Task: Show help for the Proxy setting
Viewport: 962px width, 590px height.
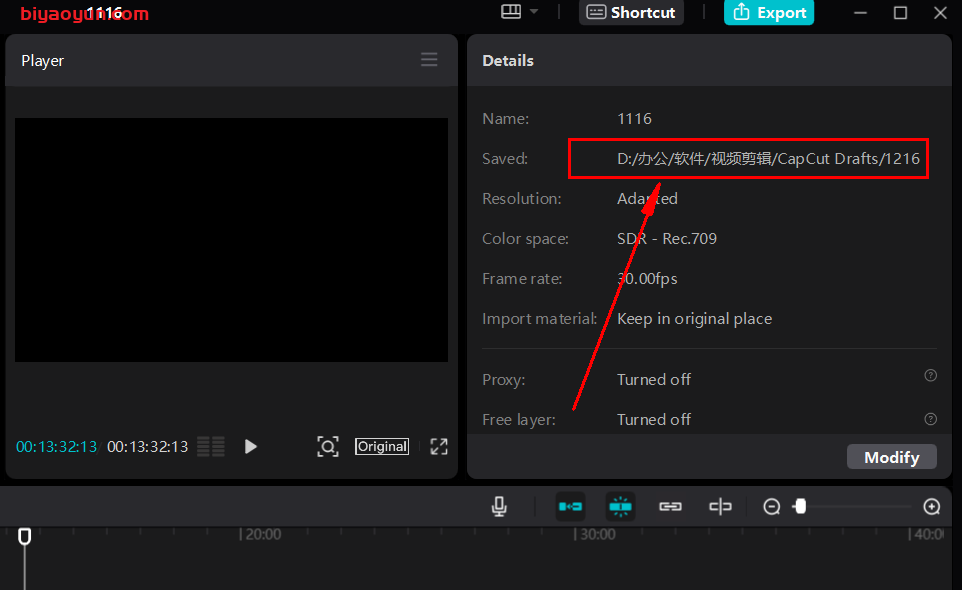Action: (930, 376)
